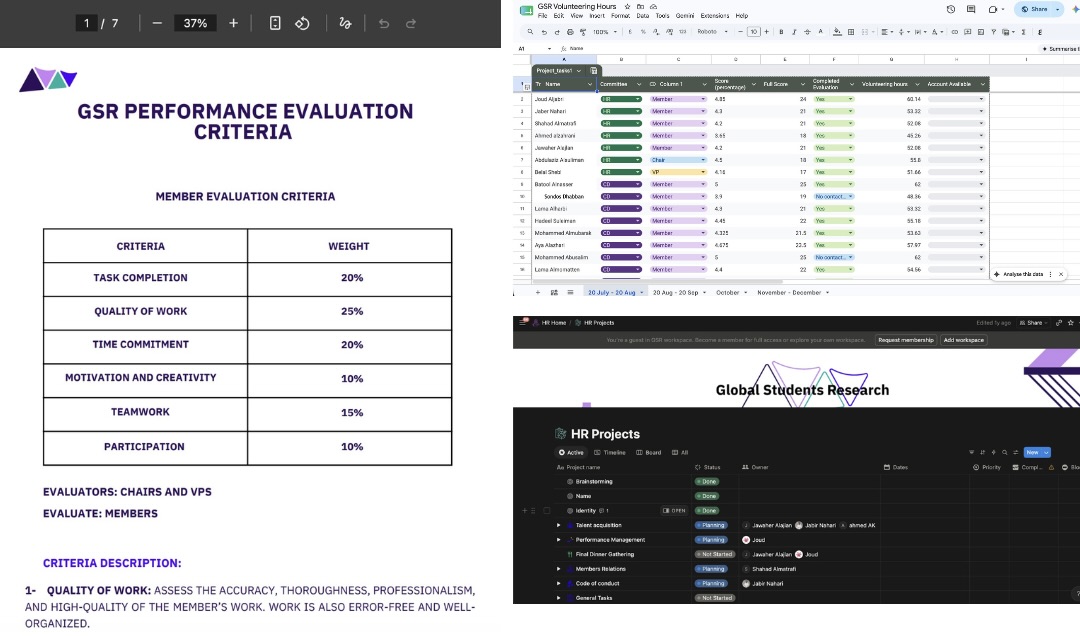Viewport: 1080px width, 638px height.
Task: Switch to the Timeline view tab
Action: point(610,453)
